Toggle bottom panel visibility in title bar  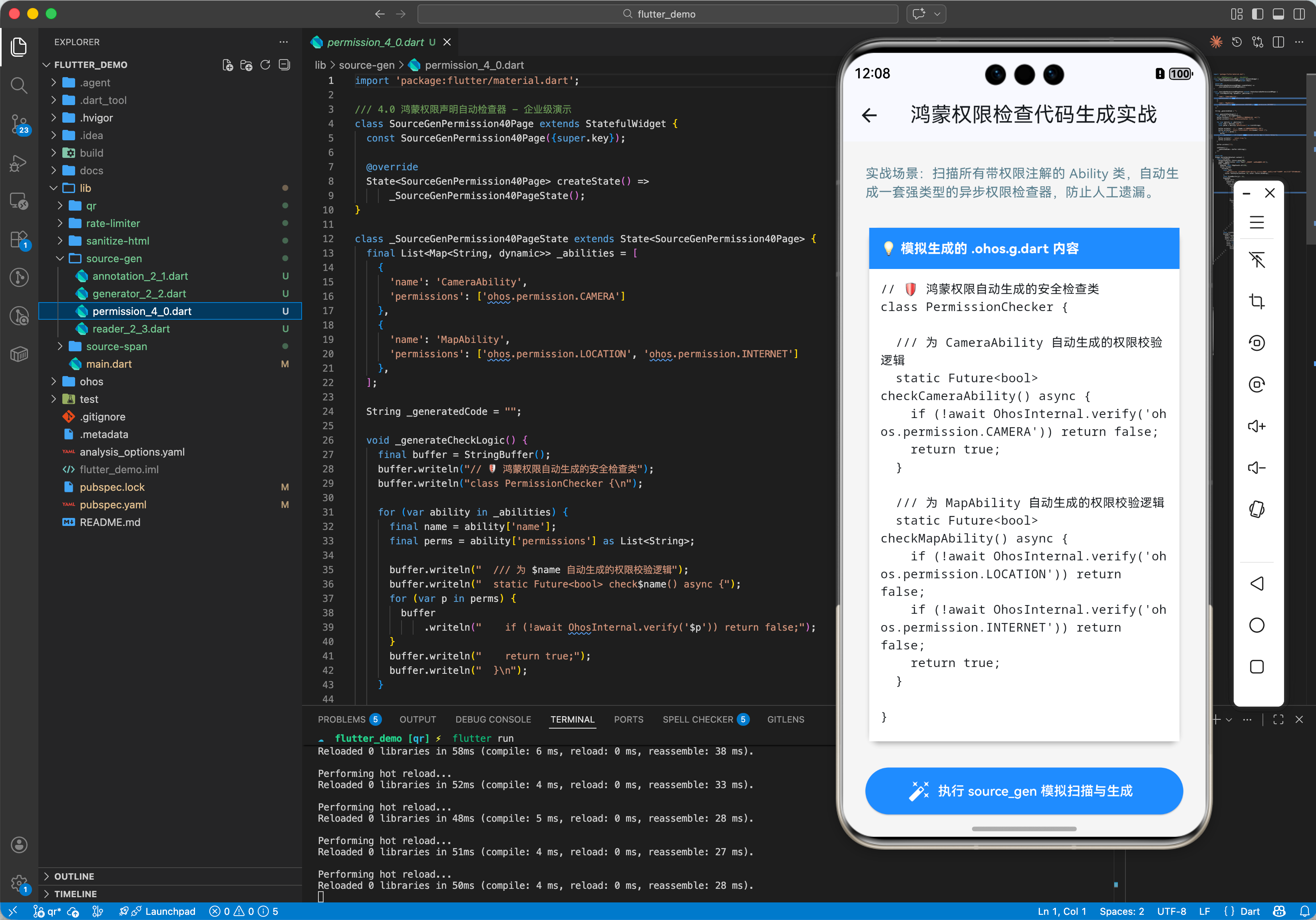click(1278, 14)
